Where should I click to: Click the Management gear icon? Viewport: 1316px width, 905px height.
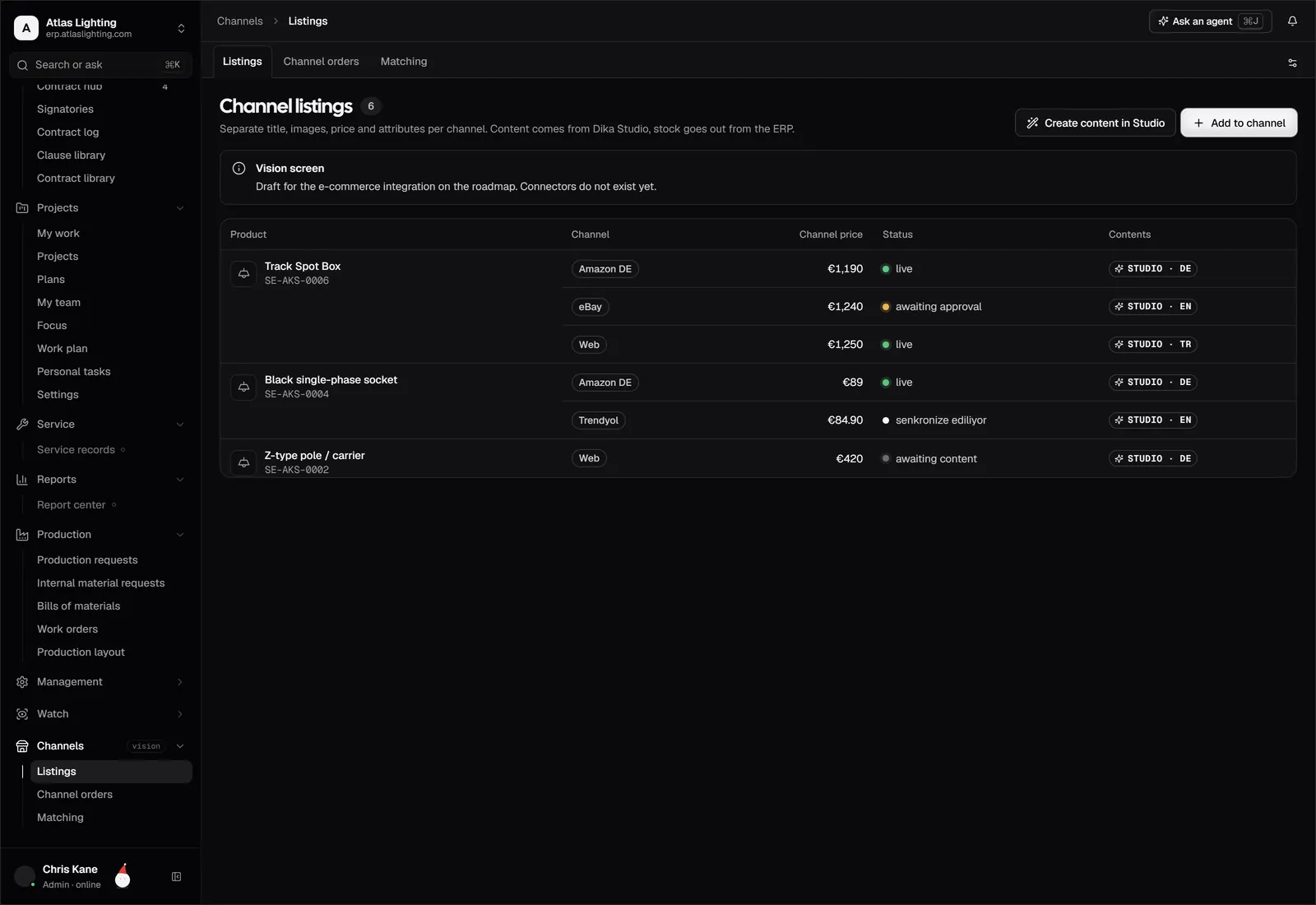tap(22, 682)
